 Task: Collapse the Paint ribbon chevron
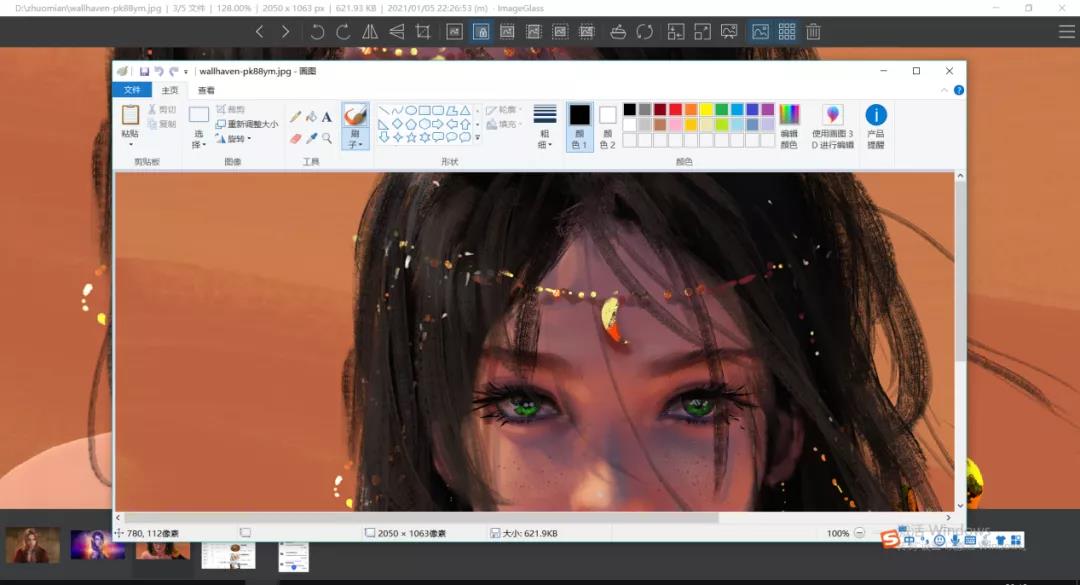pos(944,90)
